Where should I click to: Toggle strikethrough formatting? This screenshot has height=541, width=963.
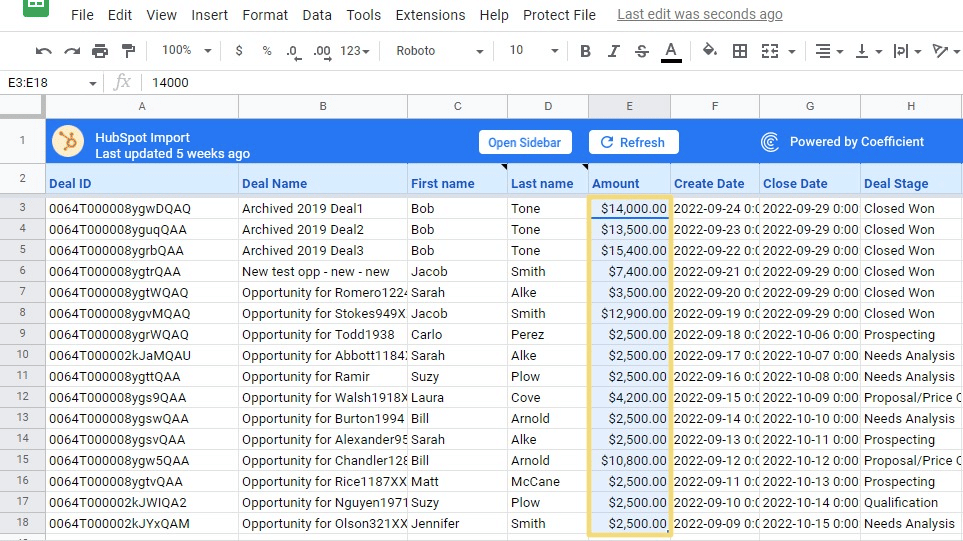click(642, 51)
